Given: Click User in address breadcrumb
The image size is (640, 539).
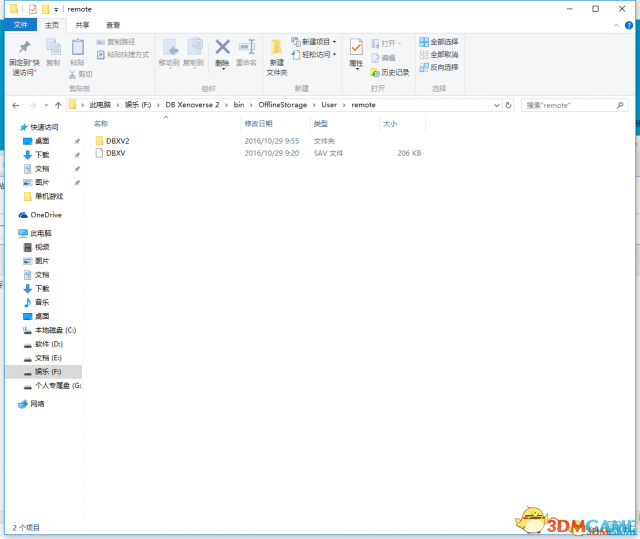Looking at the screenshot, I should [x=329, y=105].
